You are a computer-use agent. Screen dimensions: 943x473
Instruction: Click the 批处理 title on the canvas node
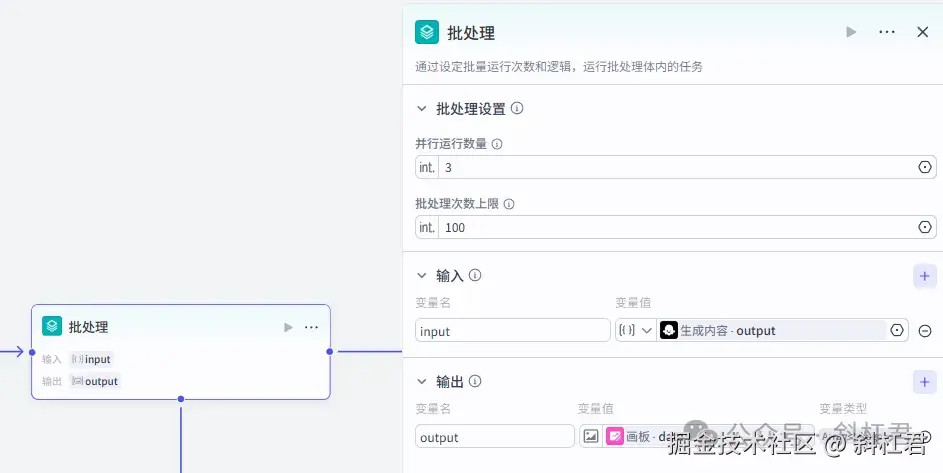(88, 327)
